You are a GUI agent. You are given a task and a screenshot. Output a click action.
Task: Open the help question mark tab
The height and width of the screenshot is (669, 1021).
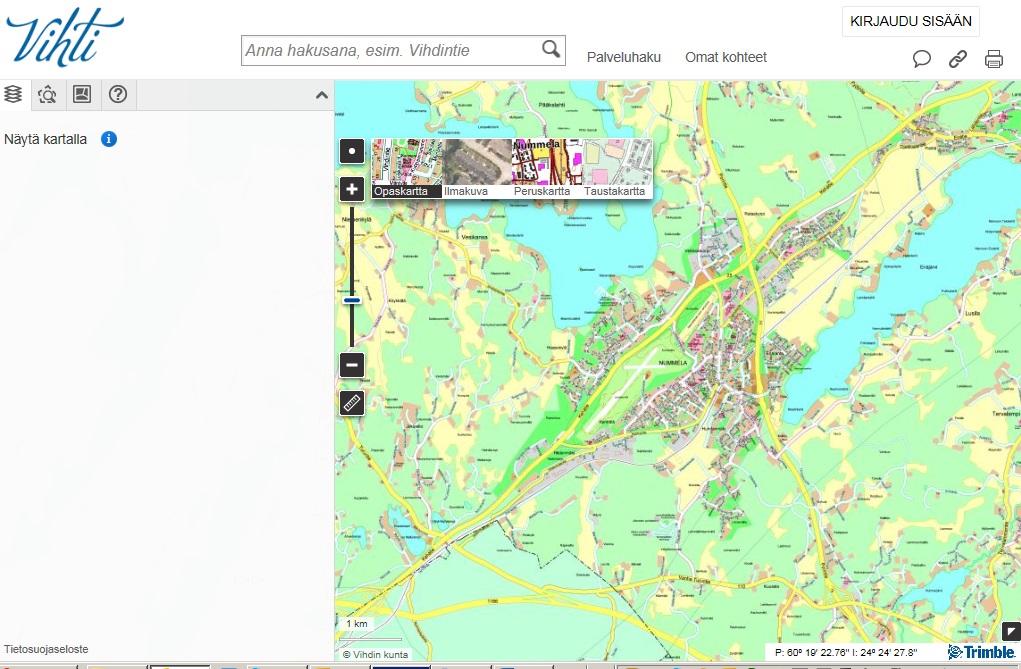tap(118, 95)
